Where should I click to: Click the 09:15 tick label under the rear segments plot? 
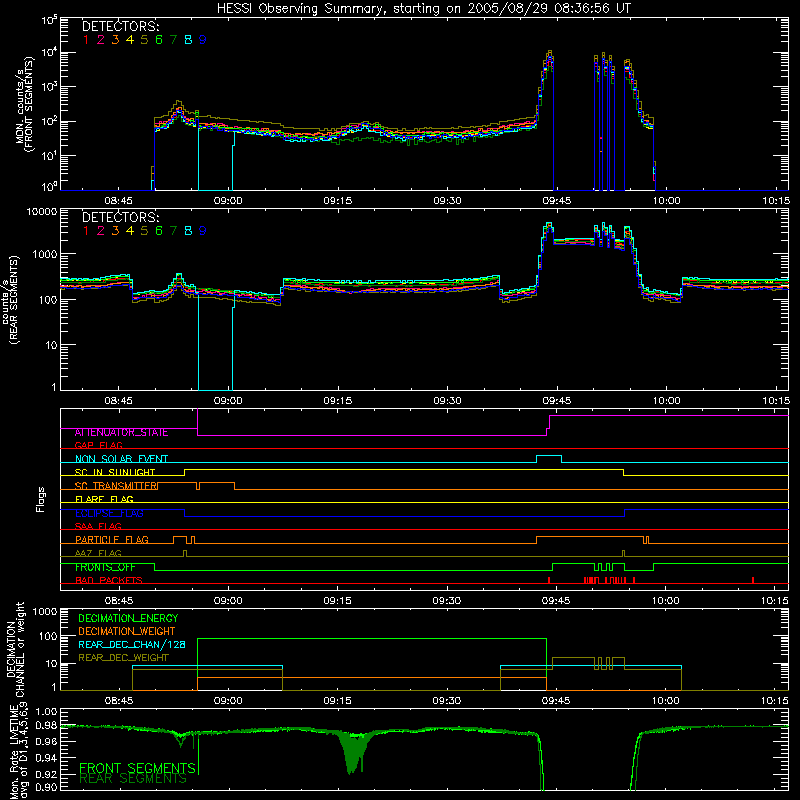(x=337, y=401)
